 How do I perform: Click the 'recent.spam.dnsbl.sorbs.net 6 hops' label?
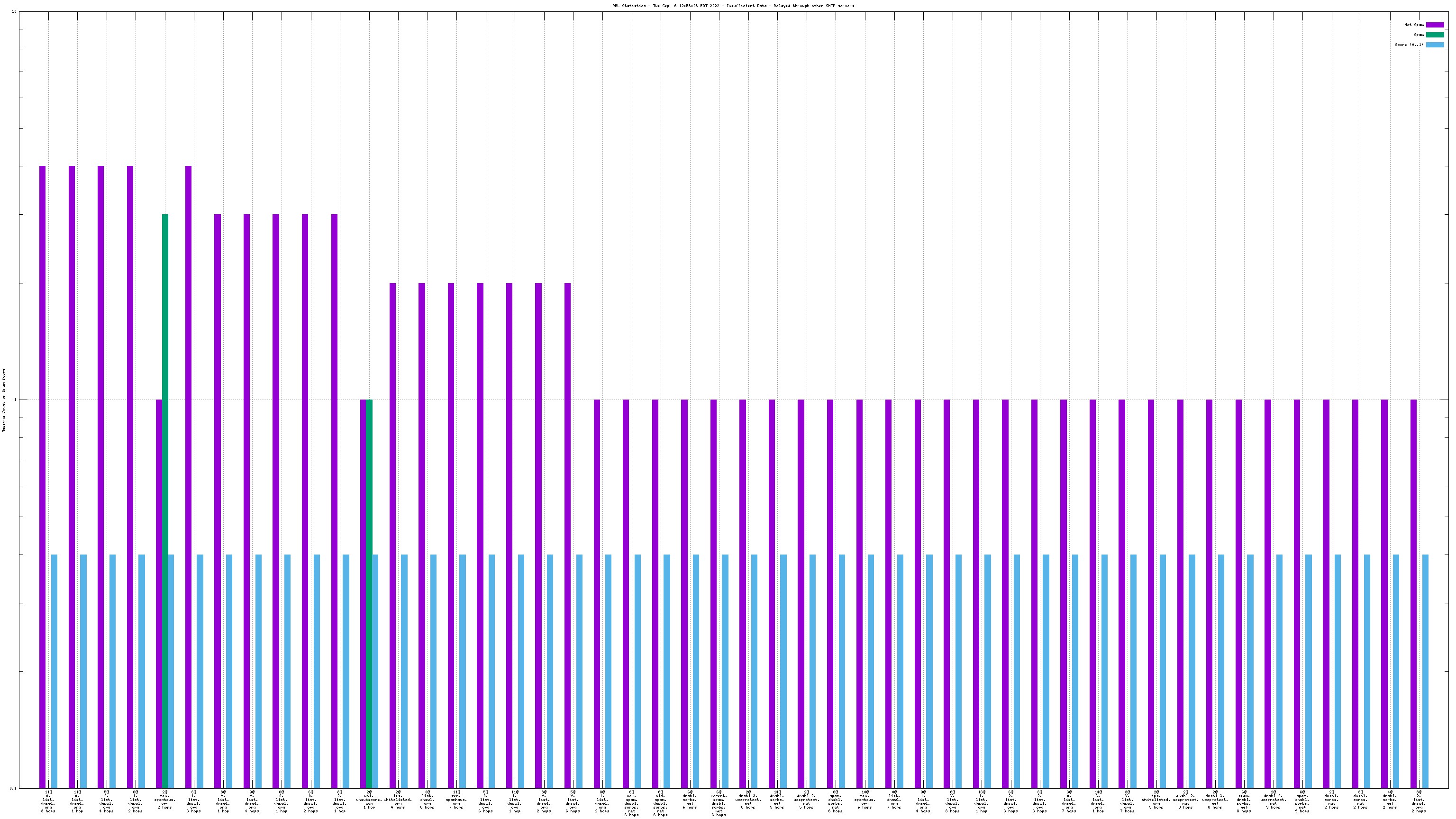click(x=719, y=803)
